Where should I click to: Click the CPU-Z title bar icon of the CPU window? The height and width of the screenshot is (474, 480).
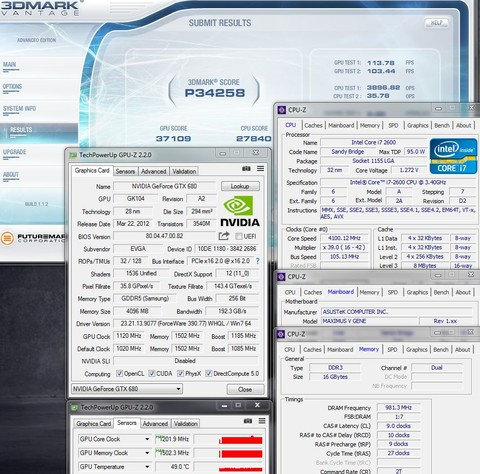click(x=282, y=110)
